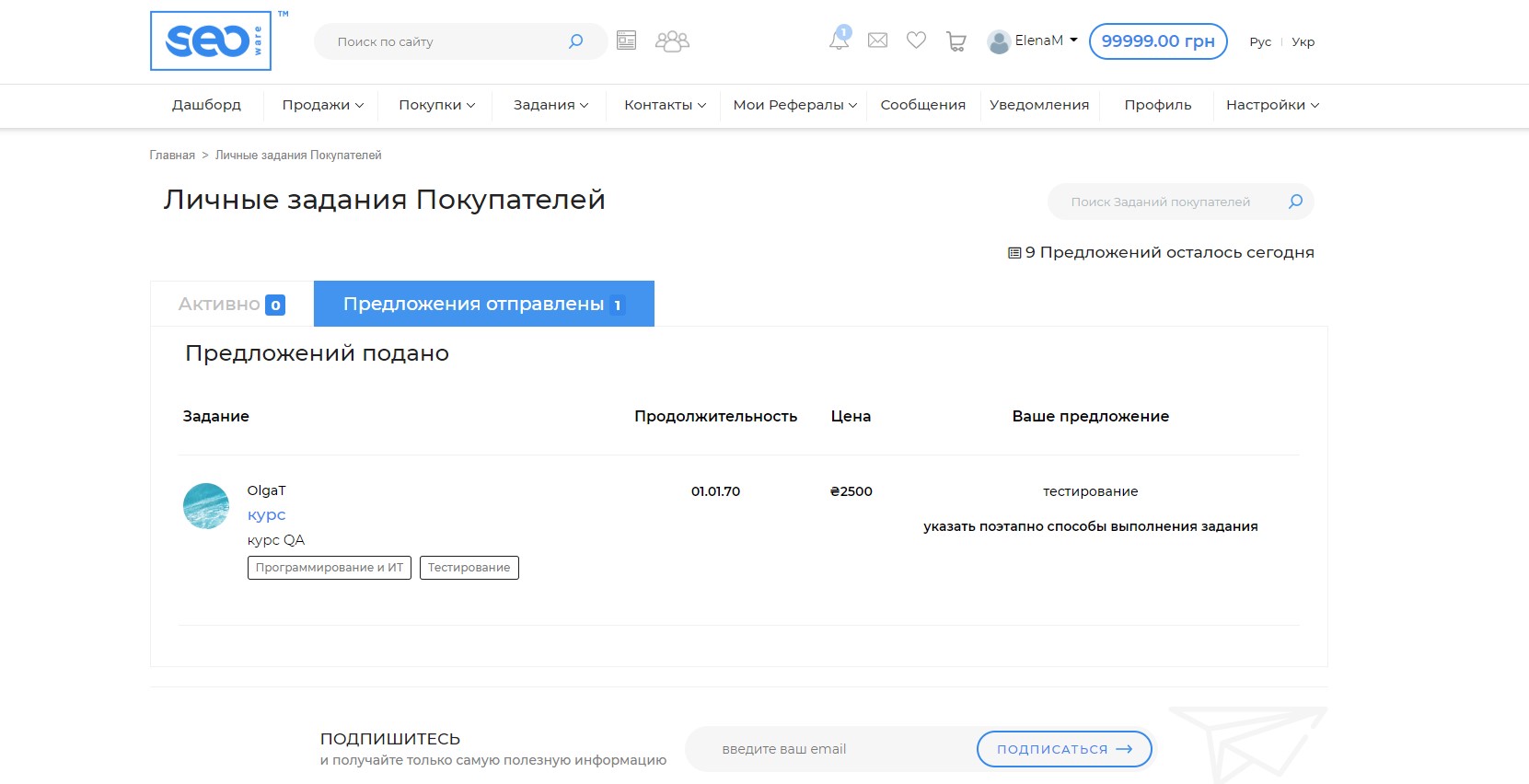This screenshot has height=784, width=1529.
Task: Open the mail envelope icon
Action: tap(878, 40)
